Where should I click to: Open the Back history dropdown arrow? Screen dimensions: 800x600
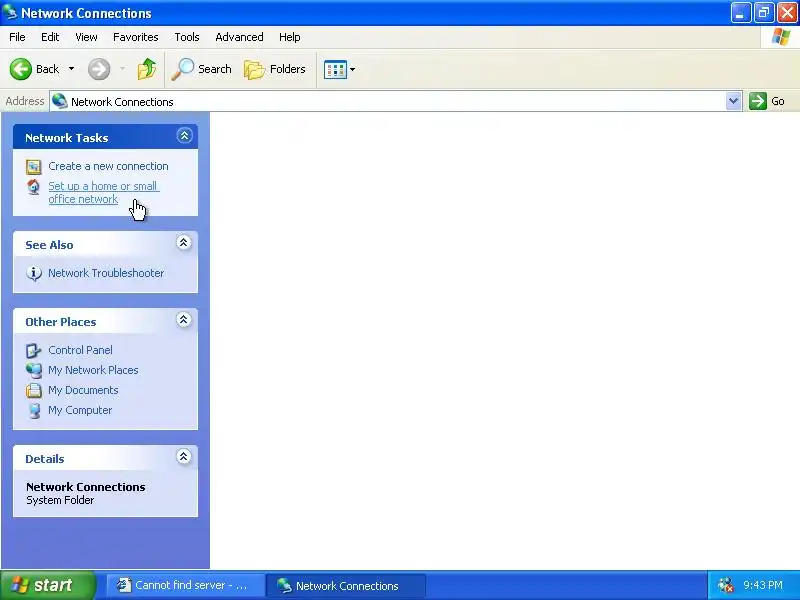pos(71,69)
